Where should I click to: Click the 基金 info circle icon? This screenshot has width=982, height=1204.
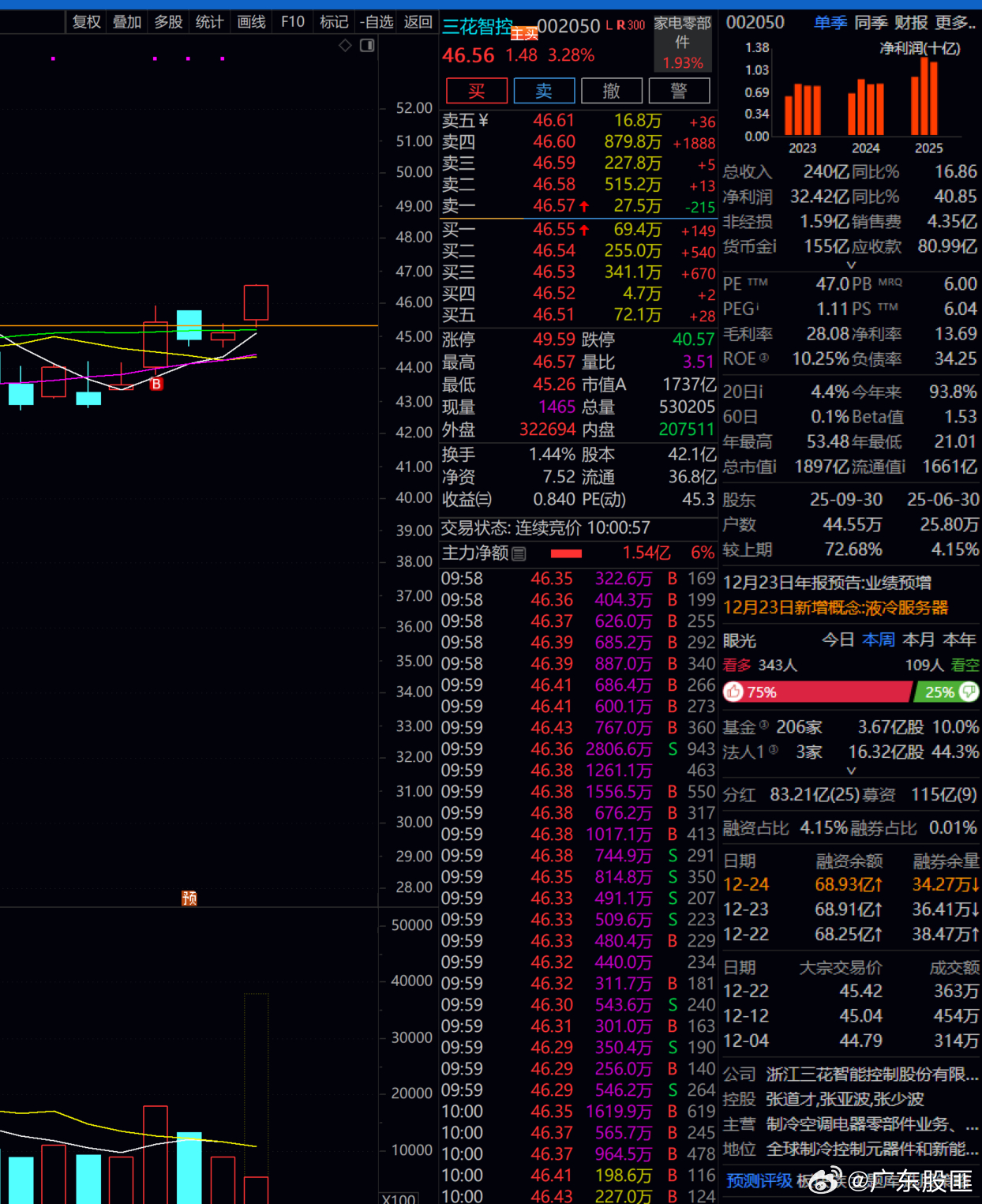coord(764,725)
